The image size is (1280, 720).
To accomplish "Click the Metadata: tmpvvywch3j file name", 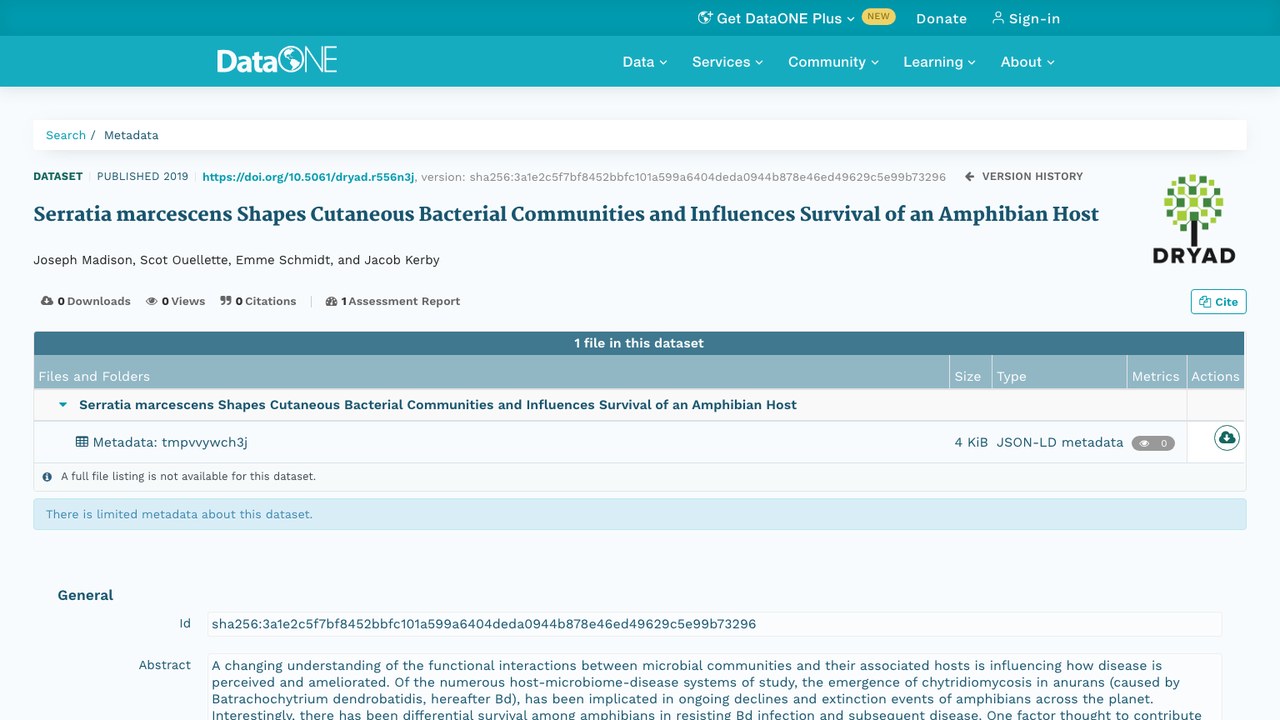I will pos(170,442).
